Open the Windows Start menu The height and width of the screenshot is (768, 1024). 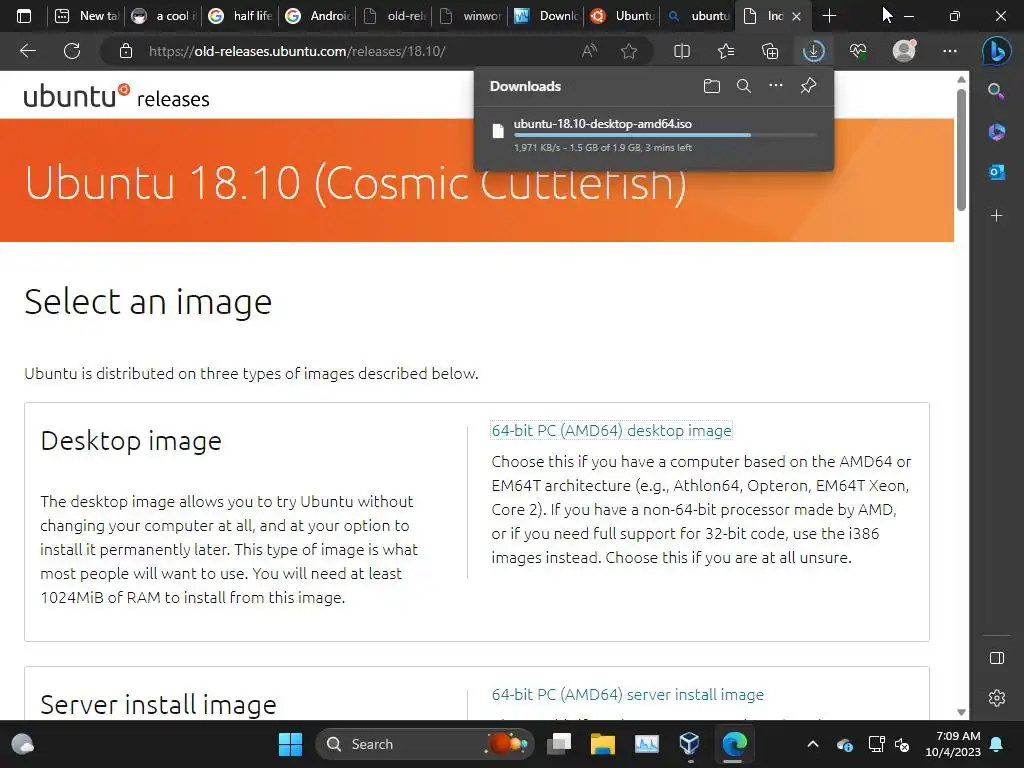pyautogui.click(x=290, y=744)
